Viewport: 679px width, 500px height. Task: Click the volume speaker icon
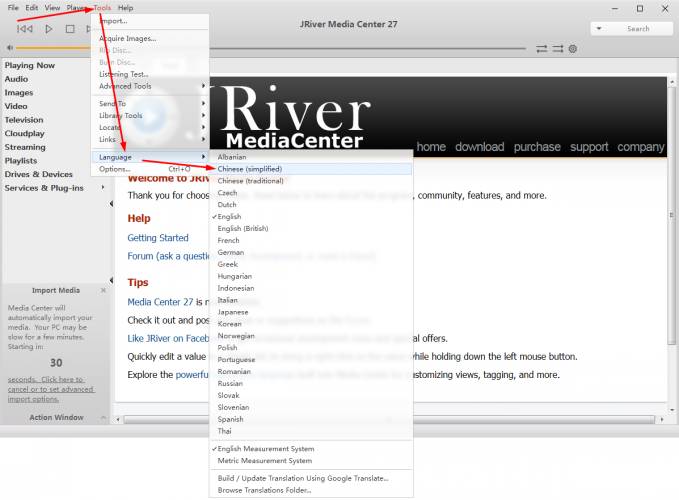pos(9,48)
